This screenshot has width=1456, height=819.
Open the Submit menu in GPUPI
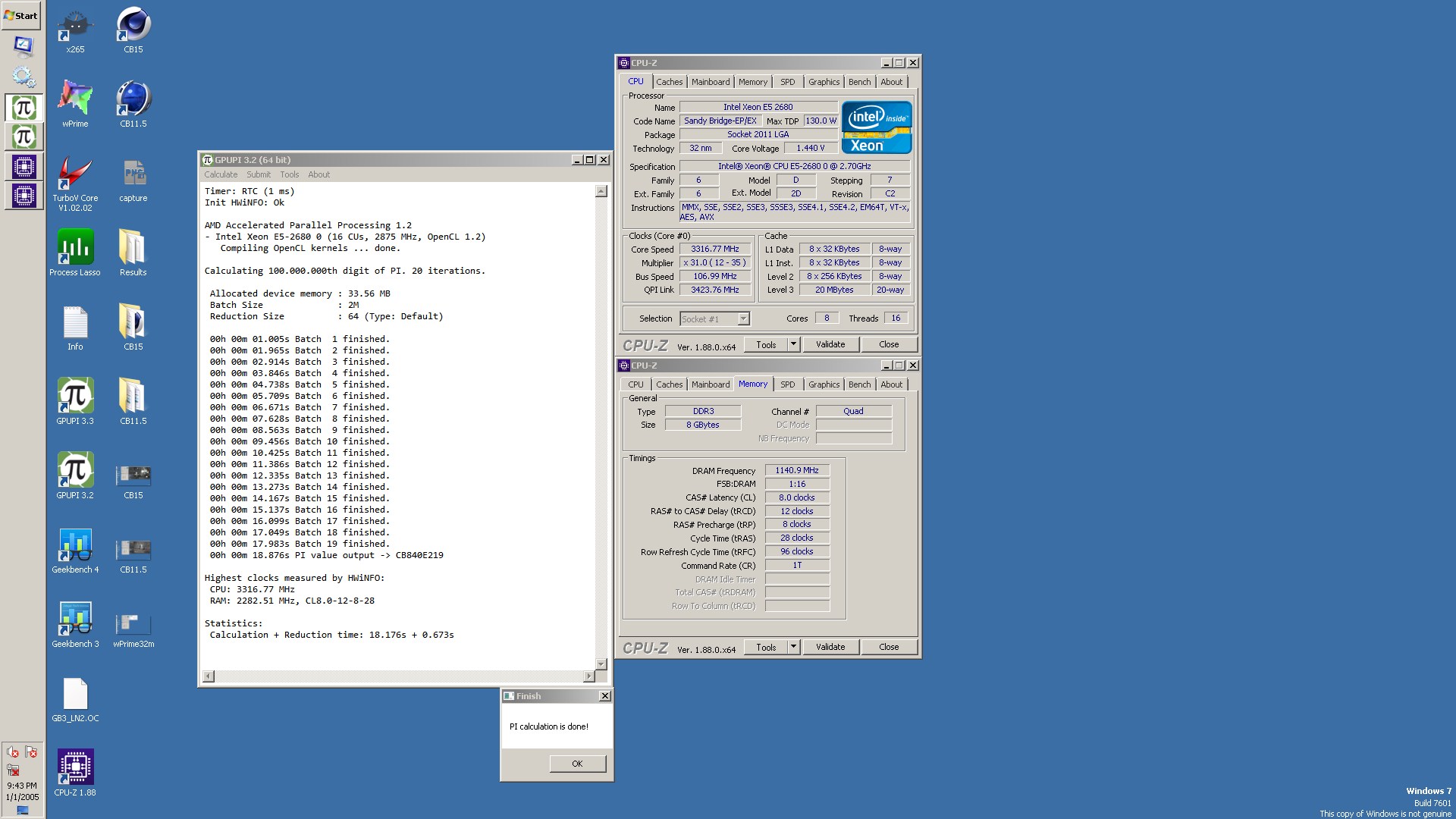(259, 174)
